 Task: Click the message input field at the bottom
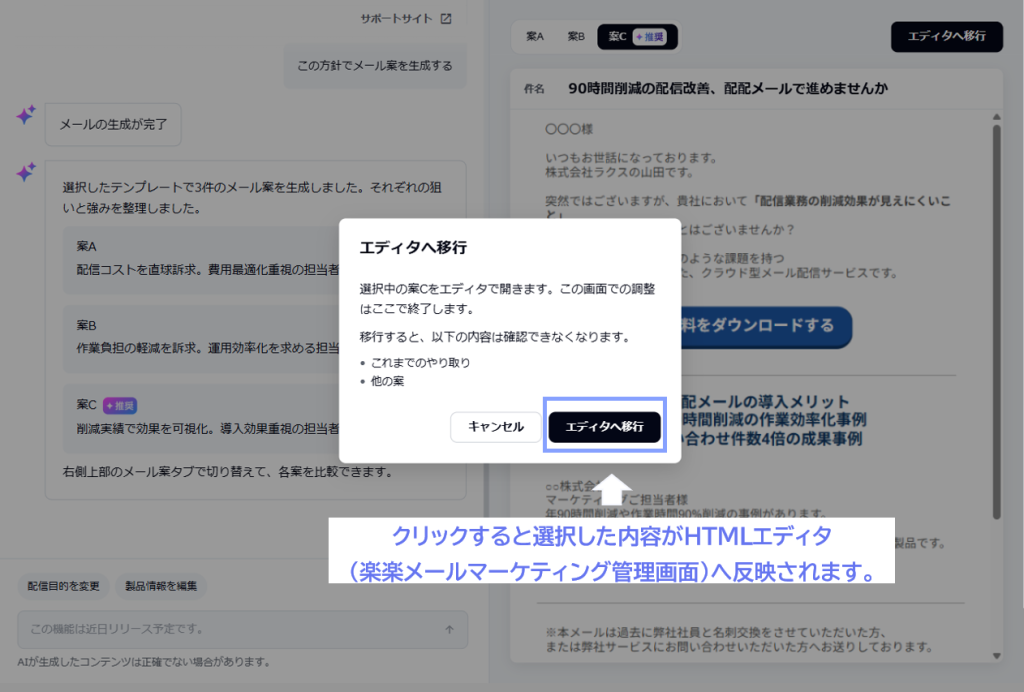(242, 629)
